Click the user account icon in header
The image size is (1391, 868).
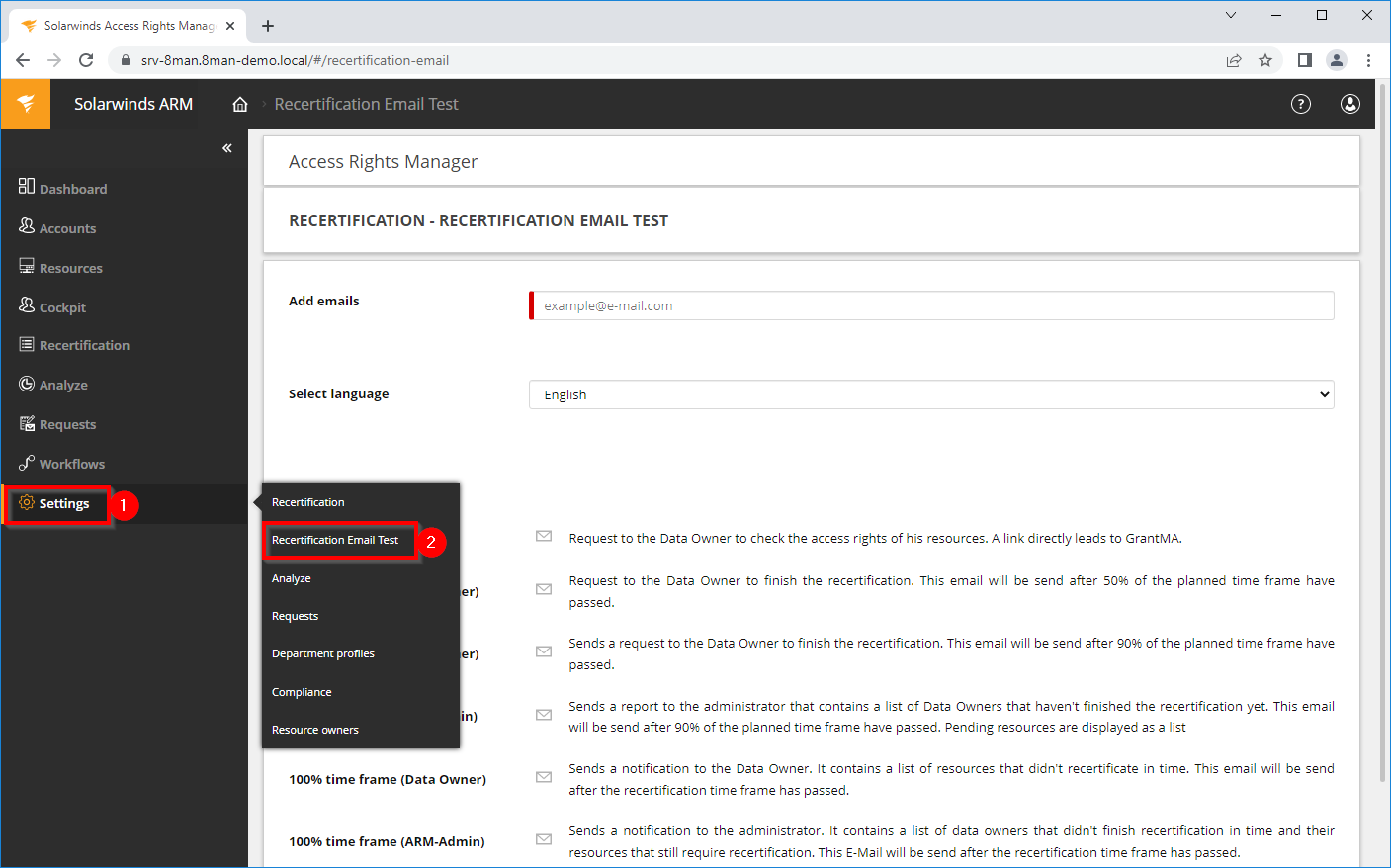pos(1349,104)
